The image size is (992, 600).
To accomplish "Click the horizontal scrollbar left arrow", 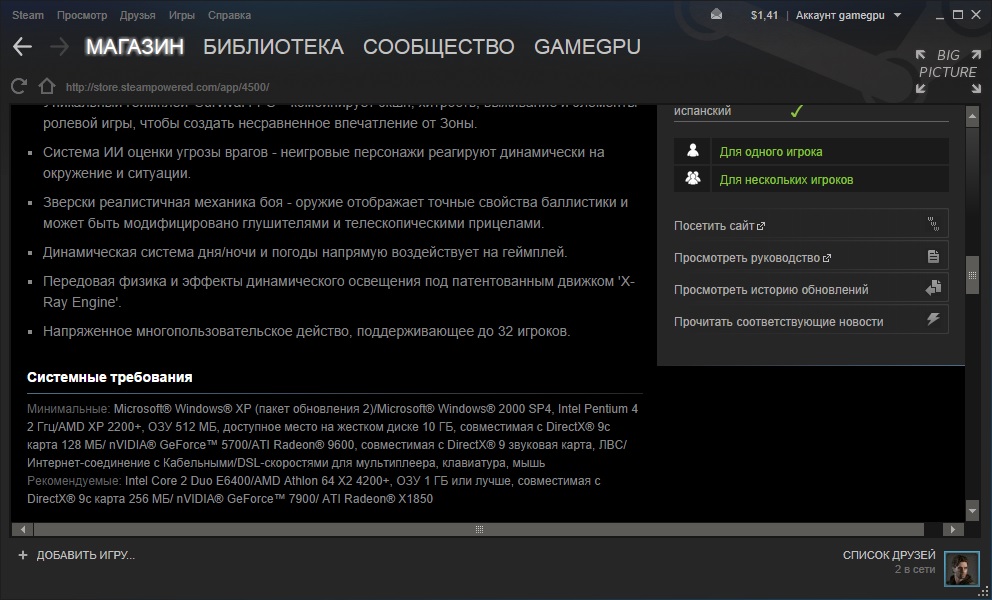I will pyautogui.click(x=23, y=528).
